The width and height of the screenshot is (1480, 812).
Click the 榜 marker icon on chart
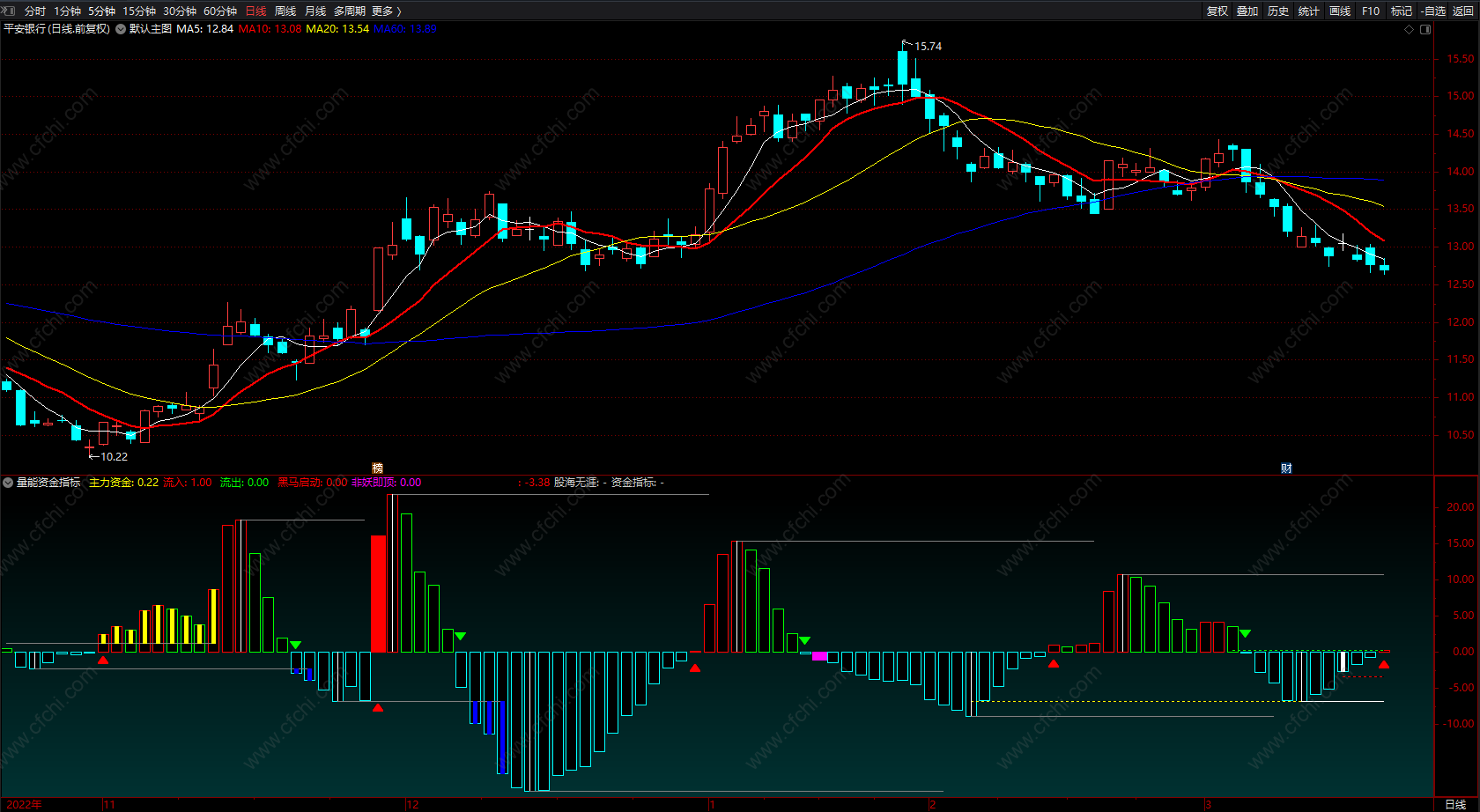(x=378, y=469)
